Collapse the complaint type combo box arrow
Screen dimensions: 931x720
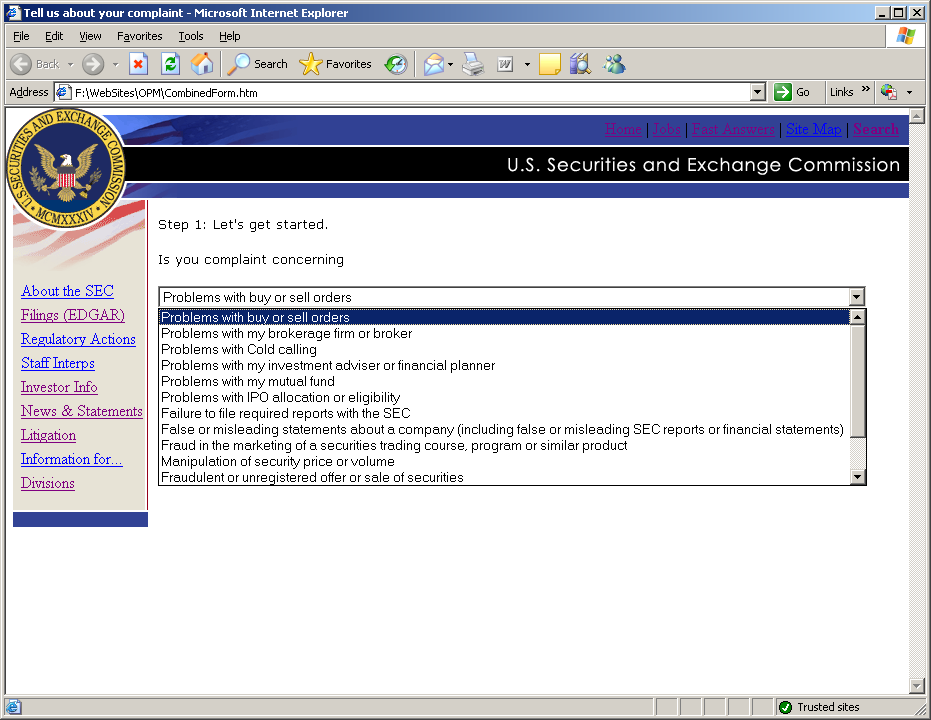coord(856,297)
